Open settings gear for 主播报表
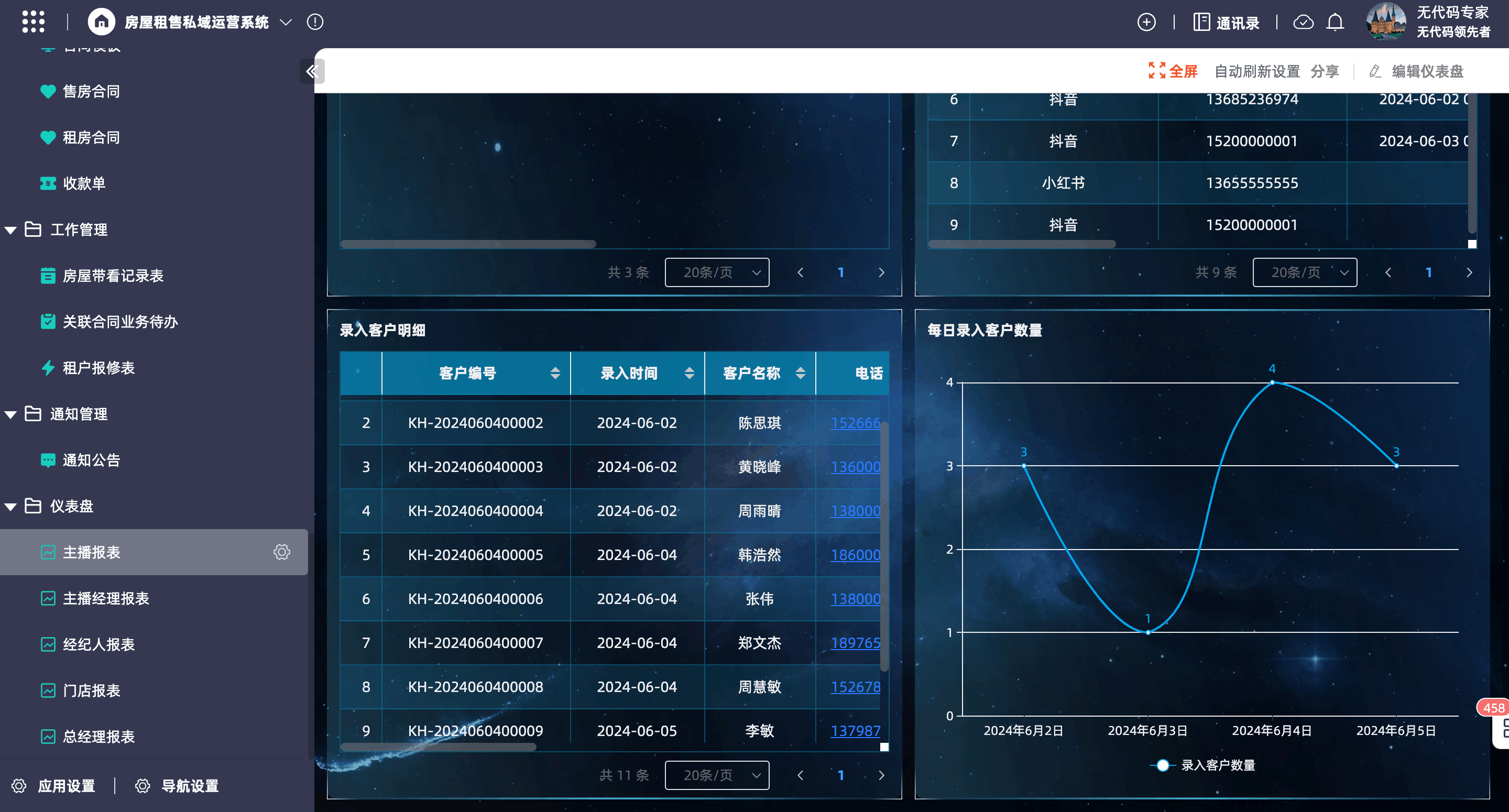The image size is (1509, 812). click(x=282, y=552)
